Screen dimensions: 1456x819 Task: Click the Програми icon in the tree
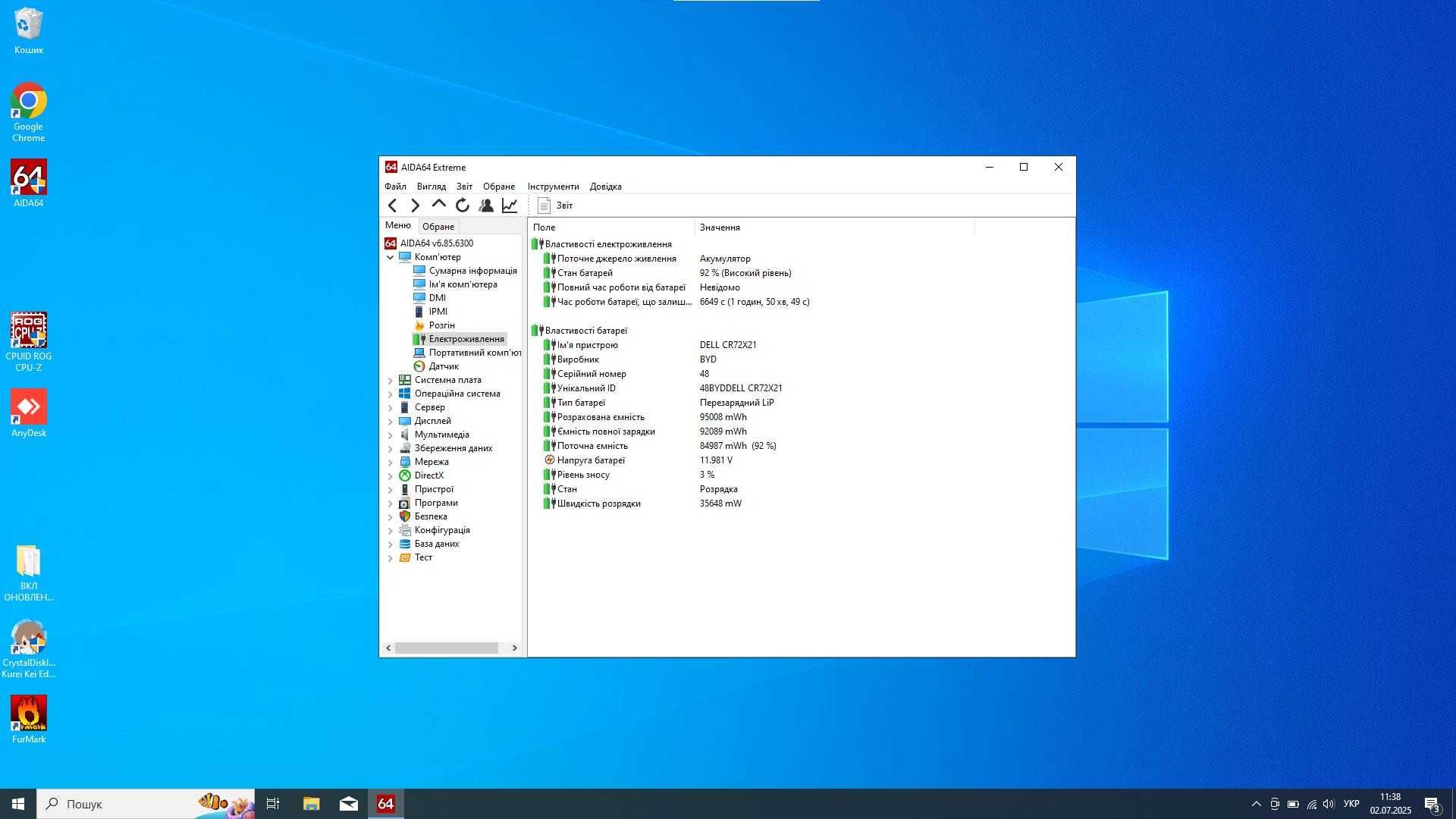tap(405, 503)
